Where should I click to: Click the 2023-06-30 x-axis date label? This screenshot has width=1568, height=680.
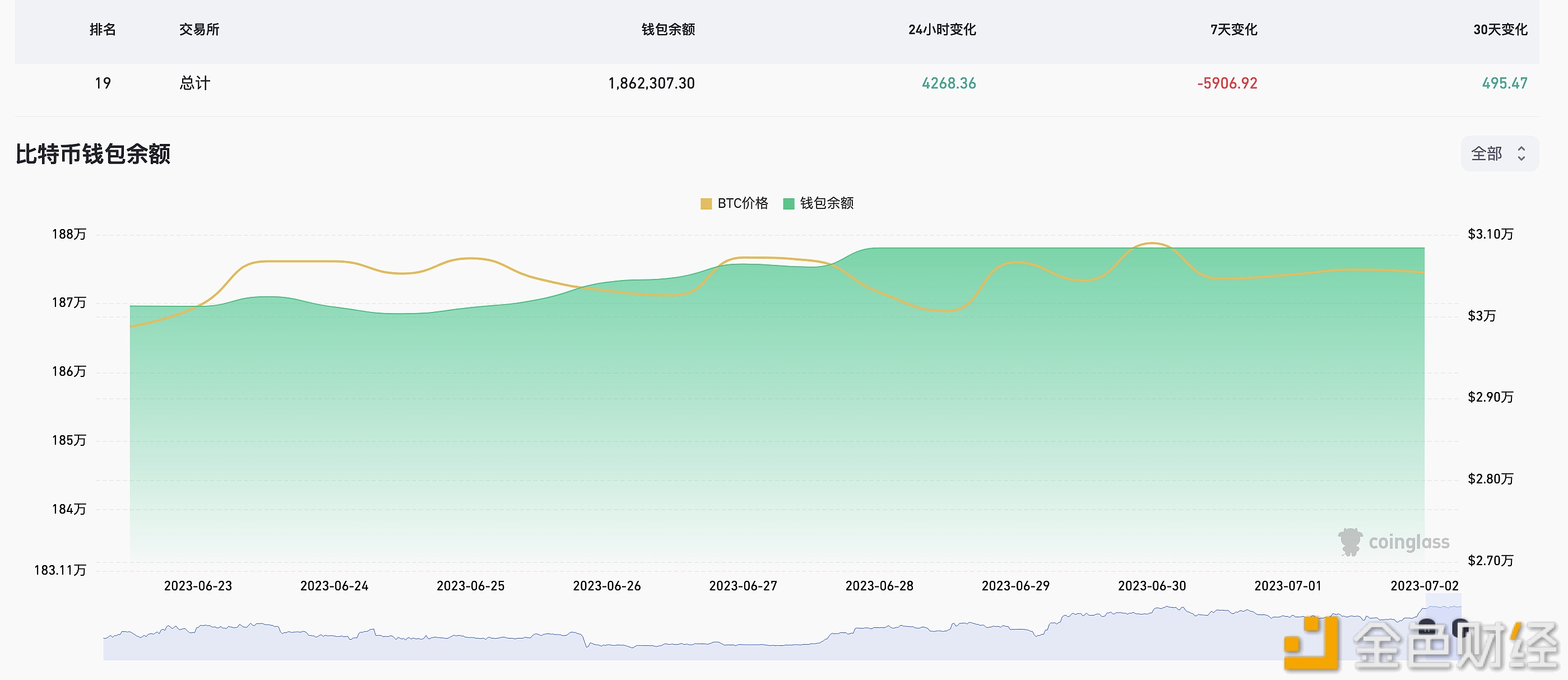pyautogui.click(x=1152, y=586)
